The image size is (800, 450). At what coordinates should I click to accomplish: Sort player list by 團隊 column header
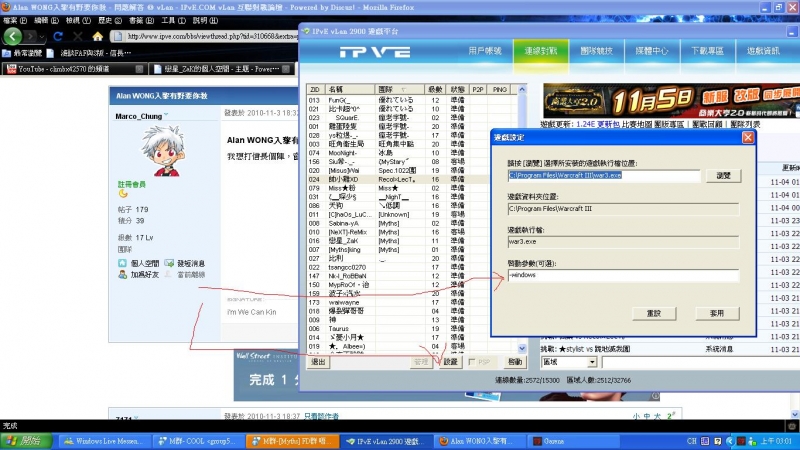(399, 89)
